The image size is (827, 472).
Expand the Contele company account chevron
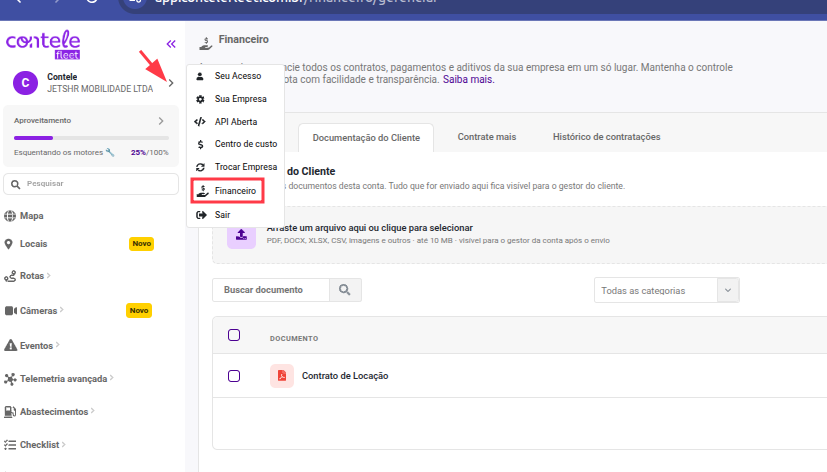click(x=171, y=83)
